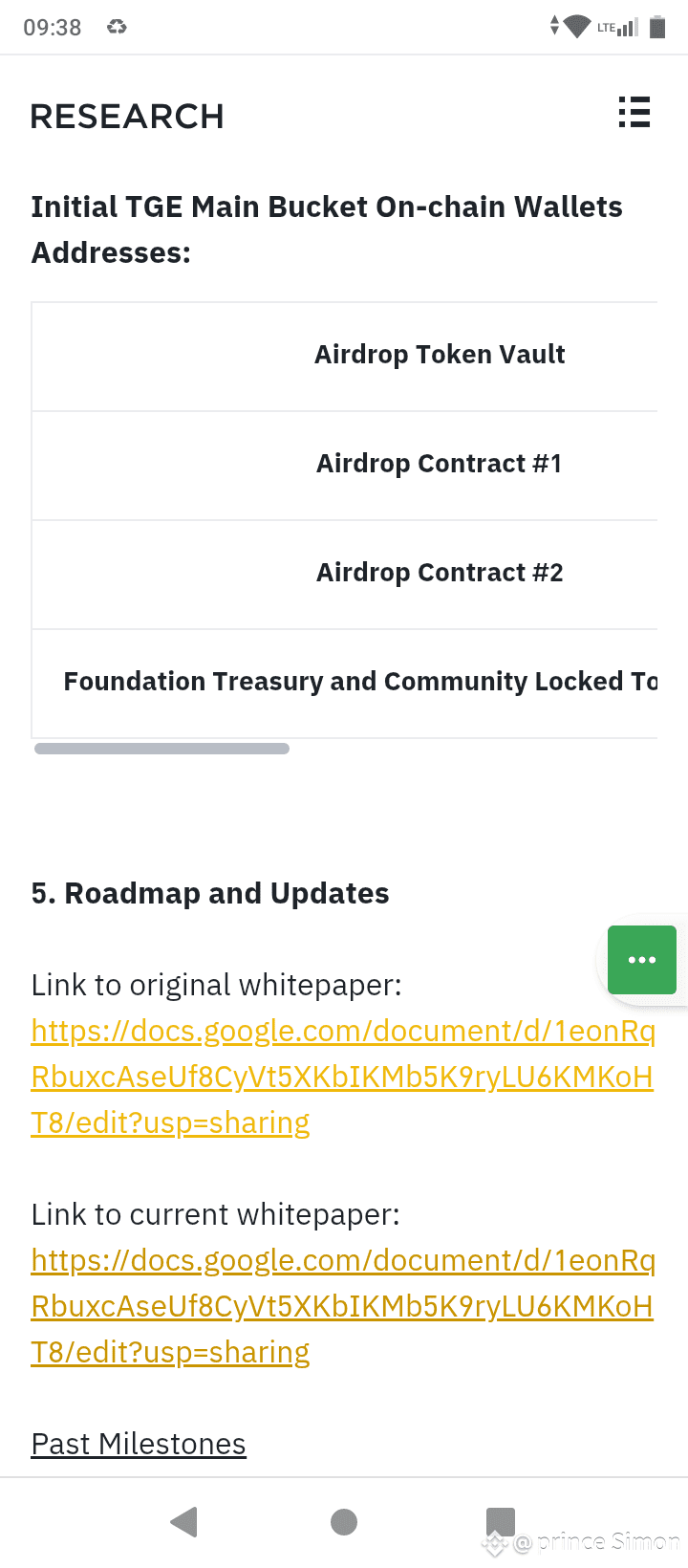Select the Airdrop Contract #2 row

point(345,573)
